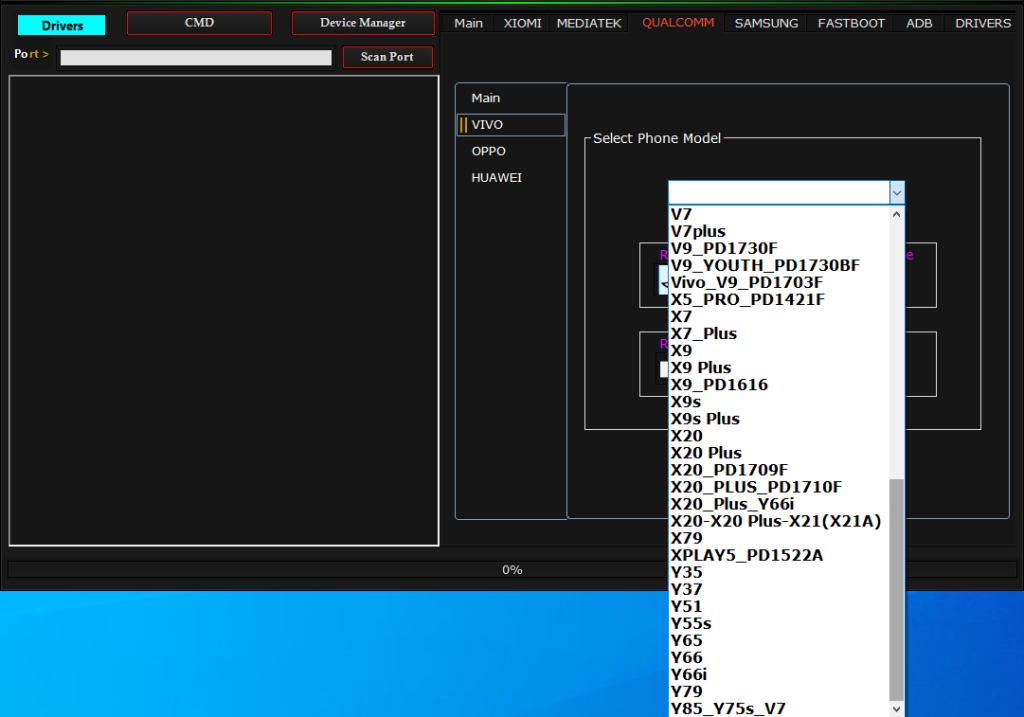Choose Y79 model
Image resolution: width=1024 pixels, height=717 pixels.
pyautogui.click(x=779, y=691)
